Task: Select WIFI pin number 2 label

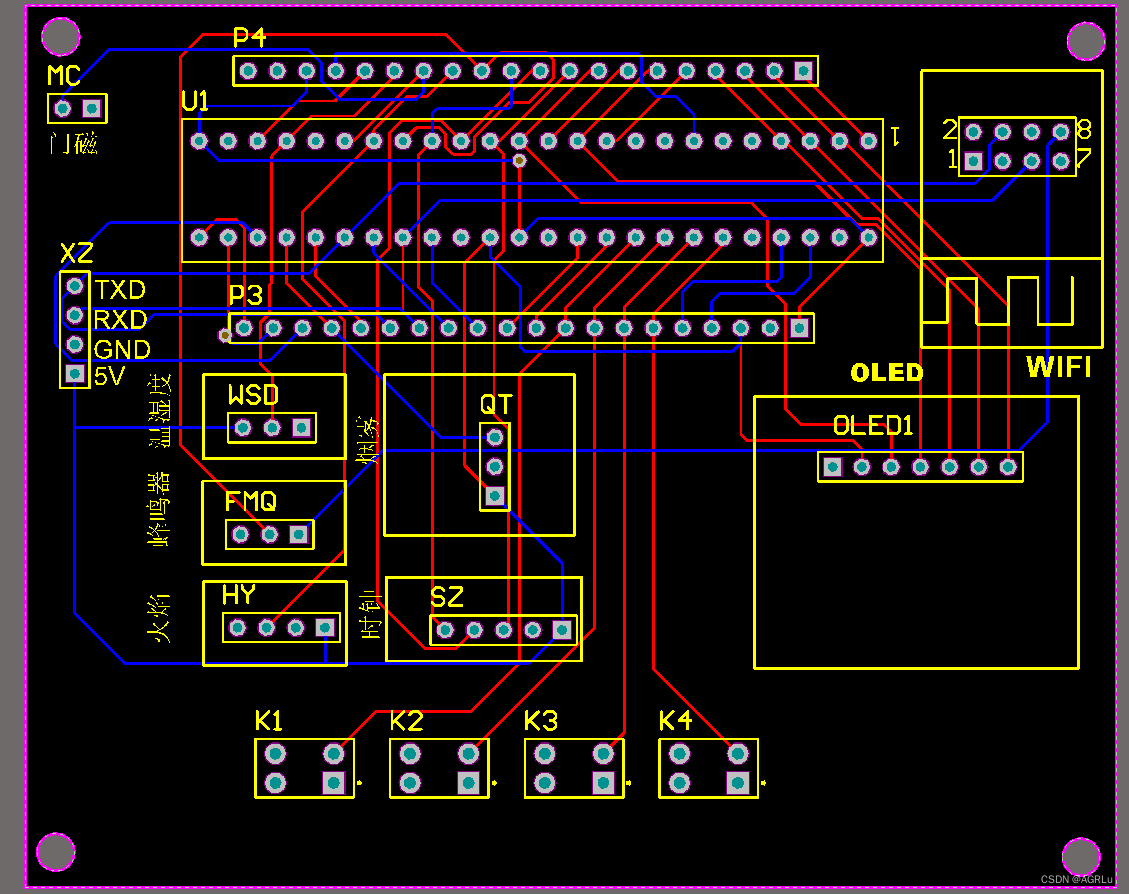Action: coord(950,130)
